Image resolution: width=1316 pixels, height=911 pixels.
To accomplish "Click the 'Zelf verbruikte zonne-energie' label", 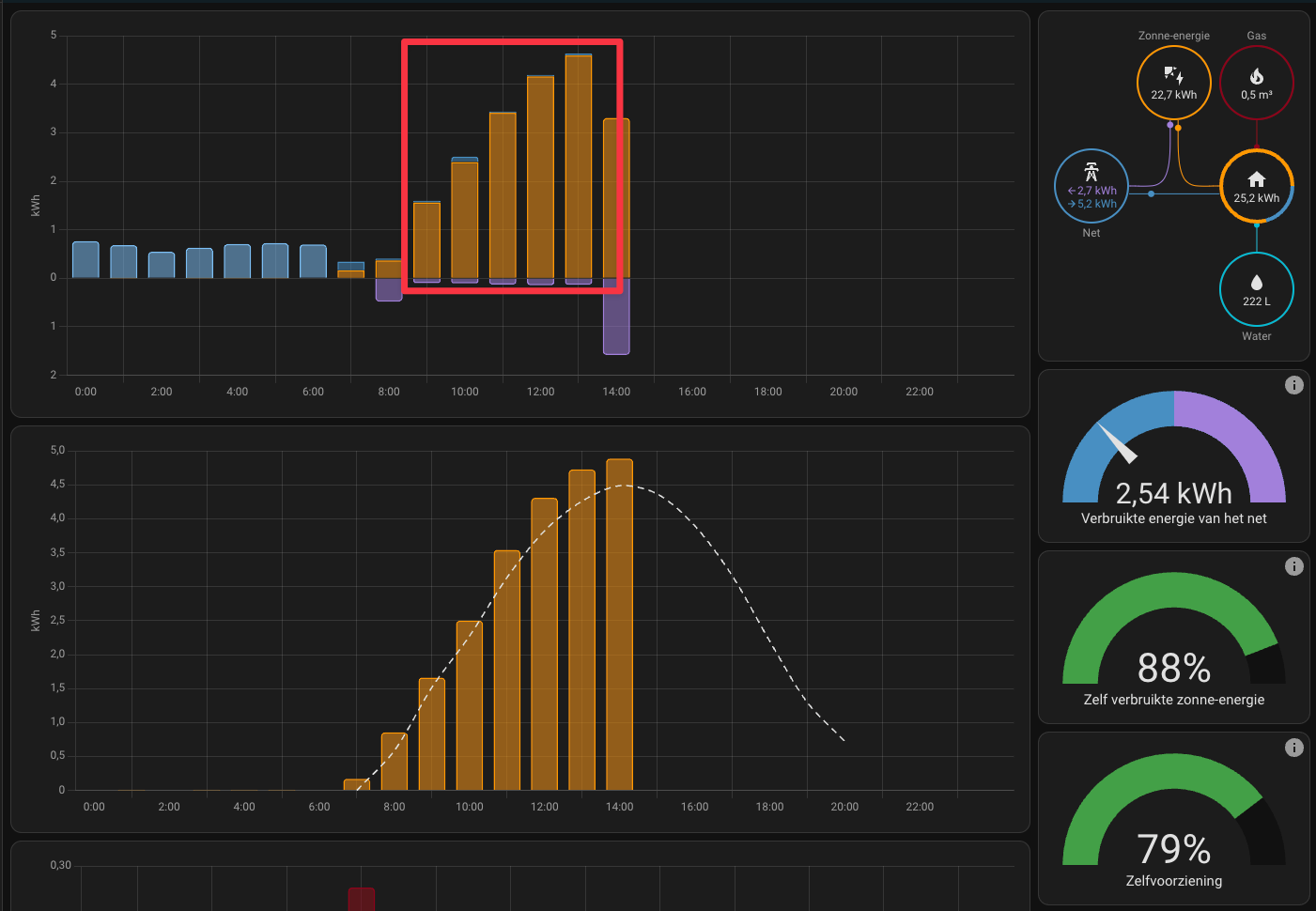I will point(1173,700).
